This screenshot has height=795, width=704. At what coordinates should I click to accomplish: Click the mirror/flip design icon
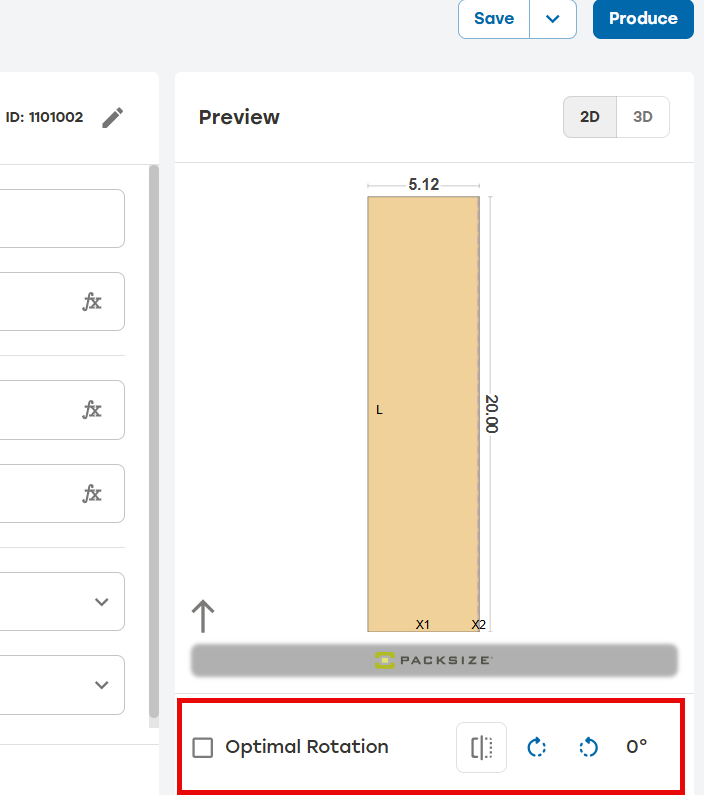481,747
